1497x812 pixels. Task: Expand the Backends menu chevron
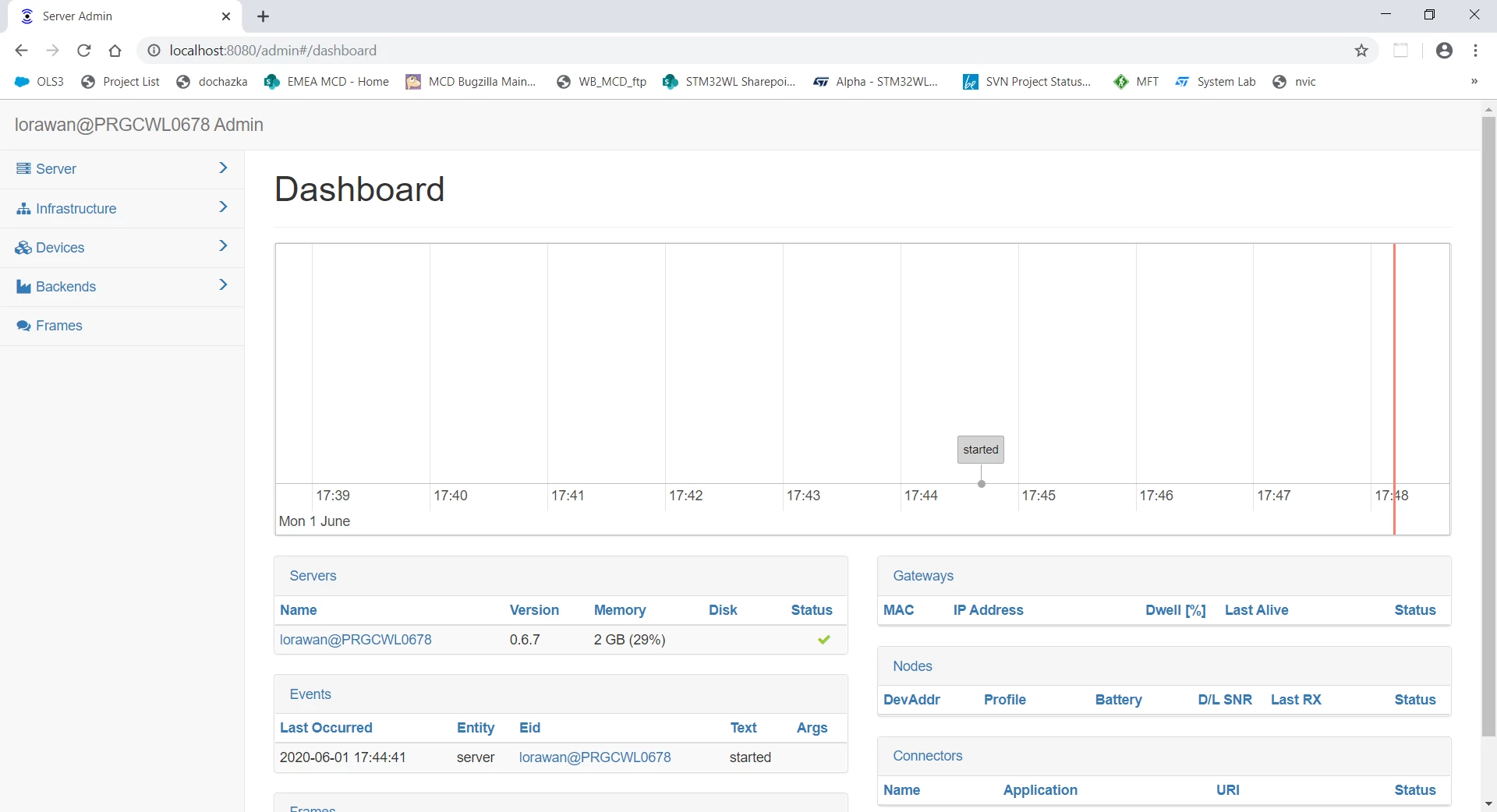pyautogui.click(x=223, y=285)
